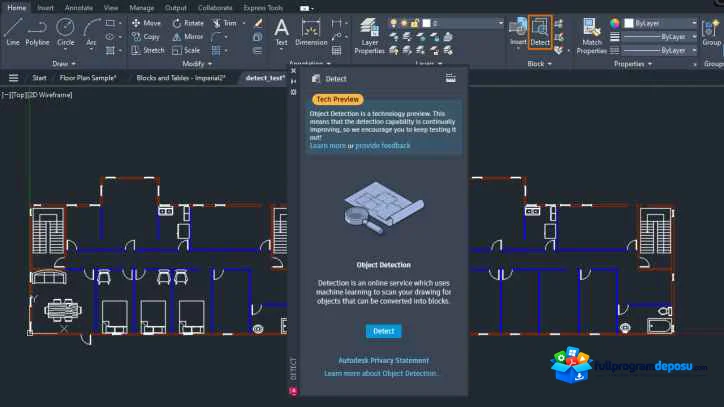Click the provide feedback link
This screenshot has width=724, height=407.
383,146
